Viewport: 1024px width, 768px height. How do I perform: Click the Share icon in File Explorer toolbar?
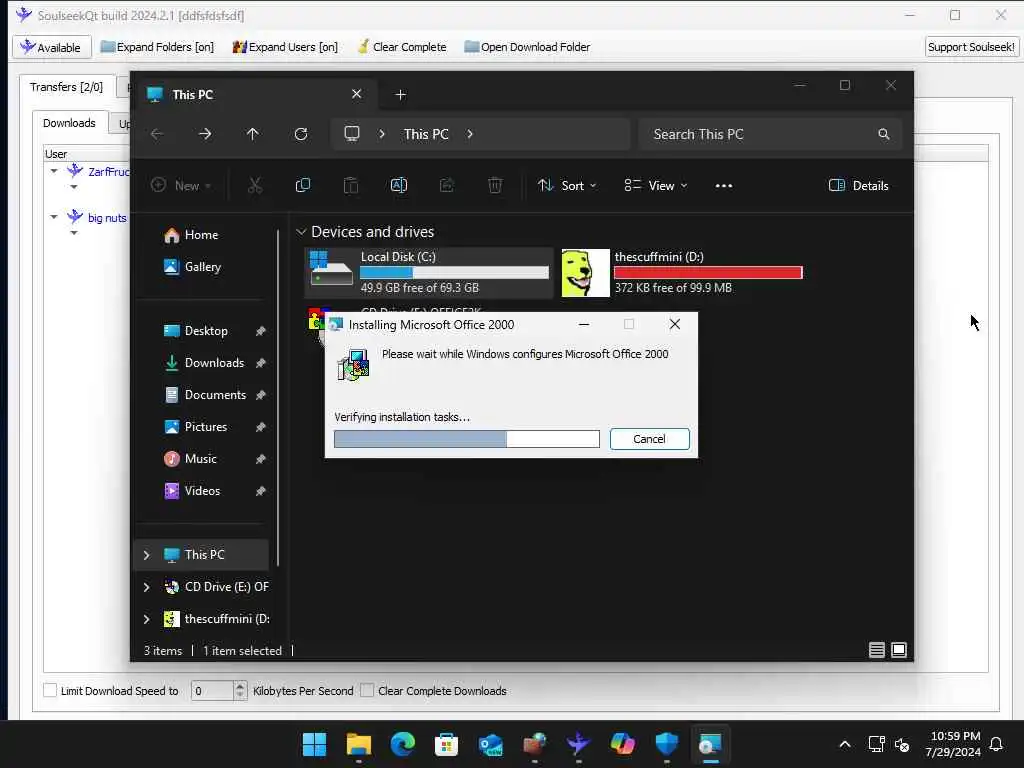(x=447, y=185)
